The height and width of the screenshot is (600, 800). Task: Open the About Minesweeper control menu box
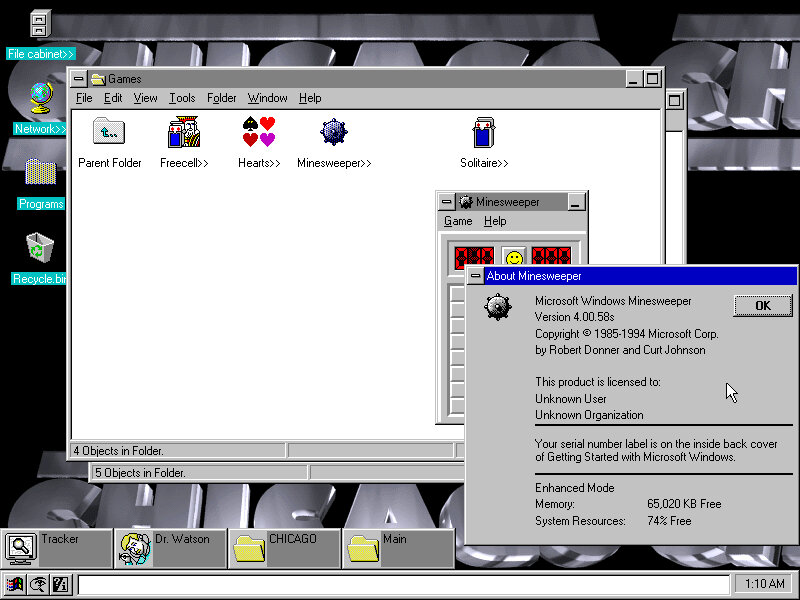[x=475, y=276]
